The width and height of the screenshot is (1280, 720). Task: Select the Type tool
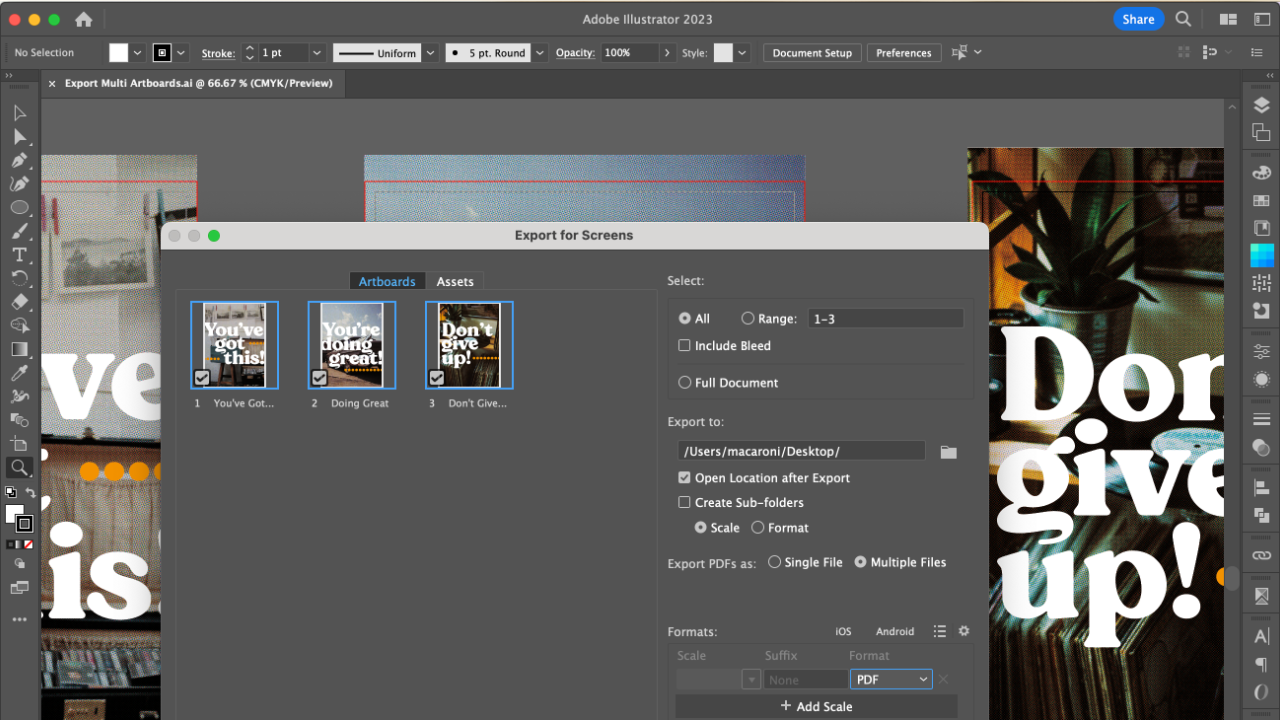(x=19, y=255)
